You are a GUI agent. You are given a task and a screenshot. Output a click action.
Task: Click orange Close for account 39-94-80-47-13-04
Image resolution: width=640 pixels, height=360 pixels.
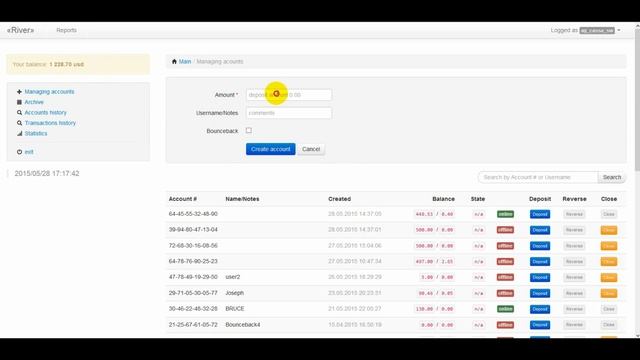[x=609, y=230]
